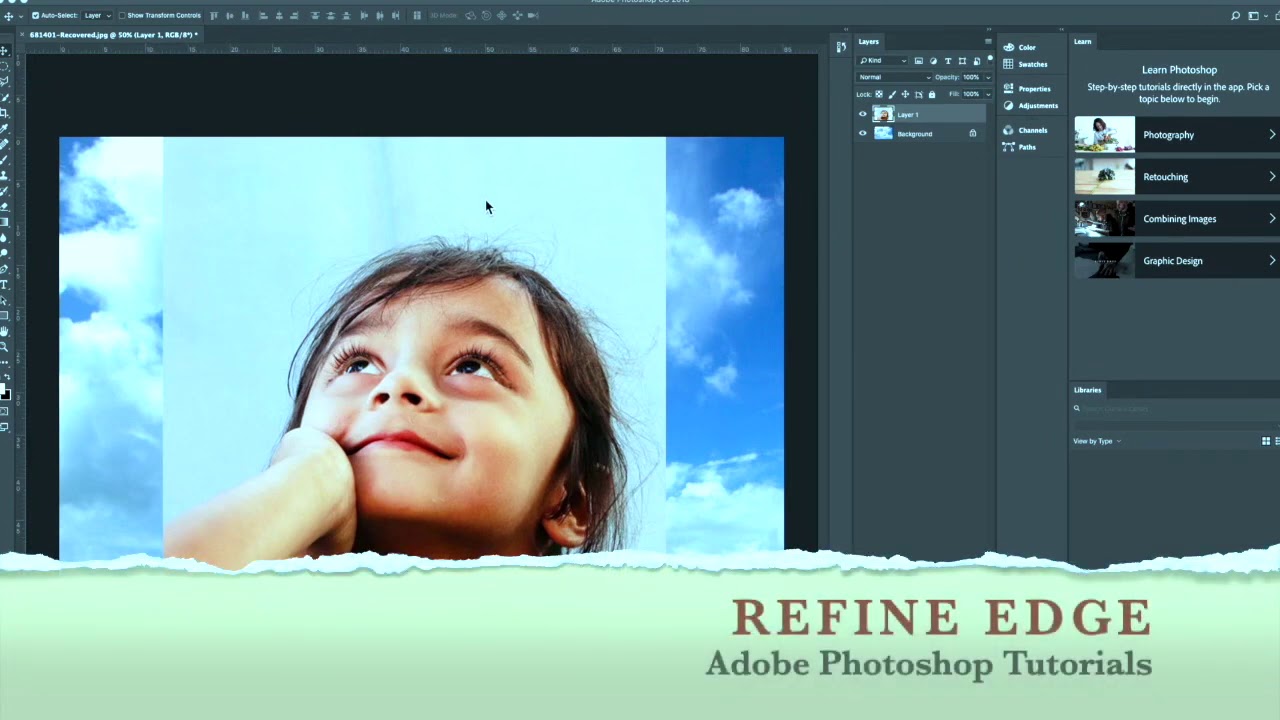
Task: Open the Swatches panel button
Action: pyautogui.click(x=1025, y=64)
